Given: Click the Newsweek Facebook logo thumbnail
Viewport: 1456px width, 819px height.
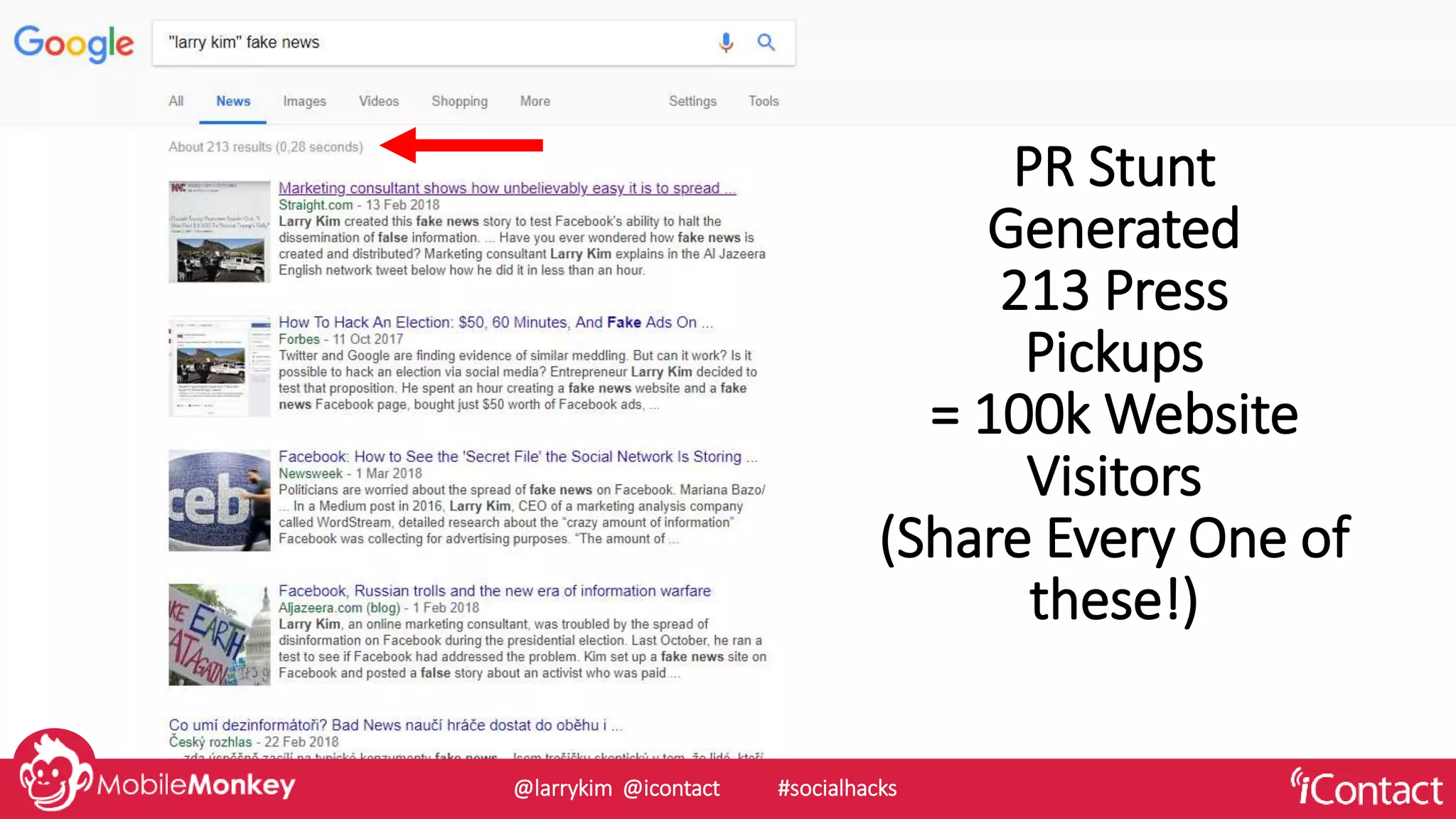Looking at the screenshot, I should pyautogui.click(x=220, y=500).
